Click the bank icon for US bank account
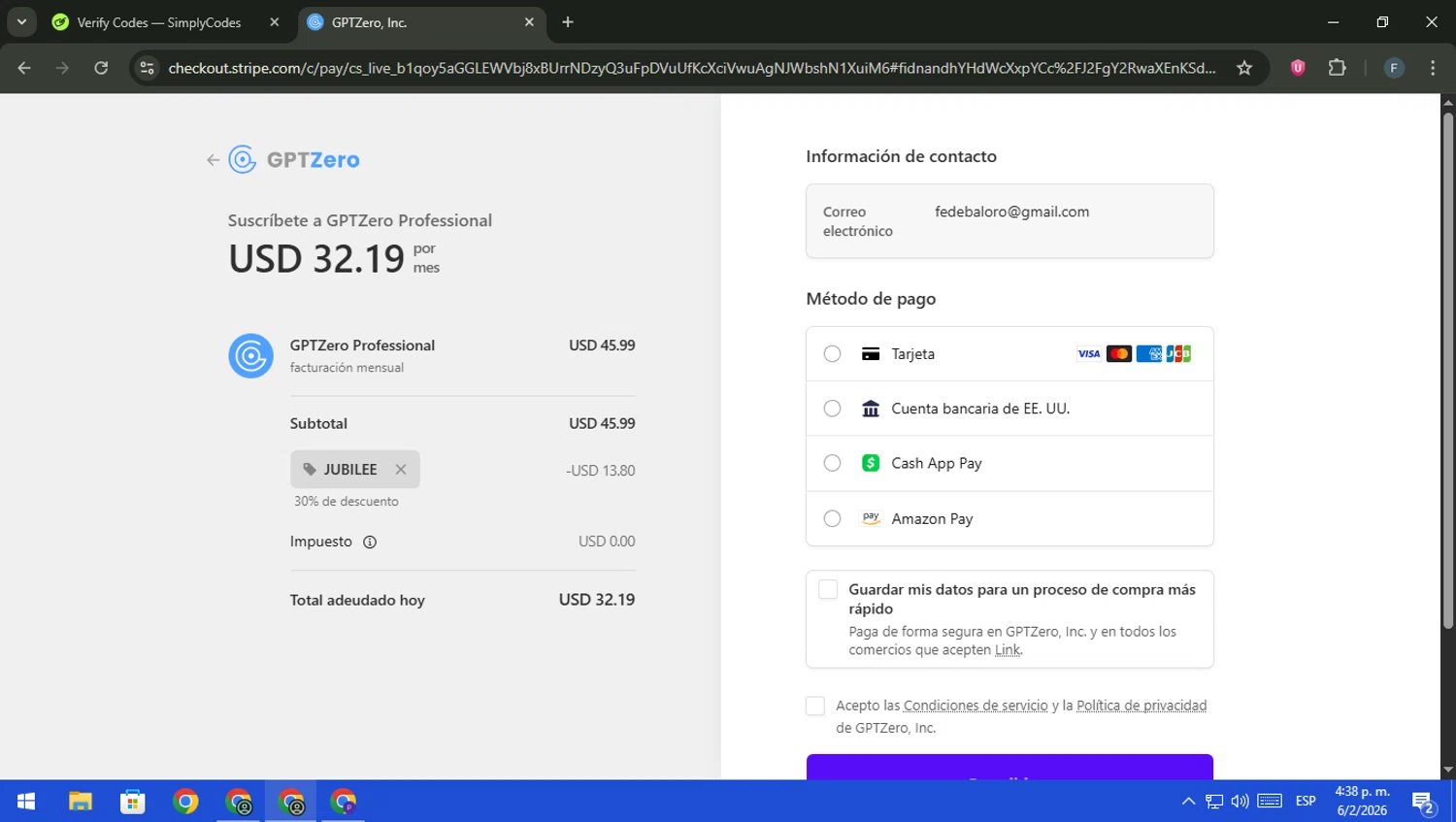Screen dimensions: 1456x822 [x=871, y=409]
